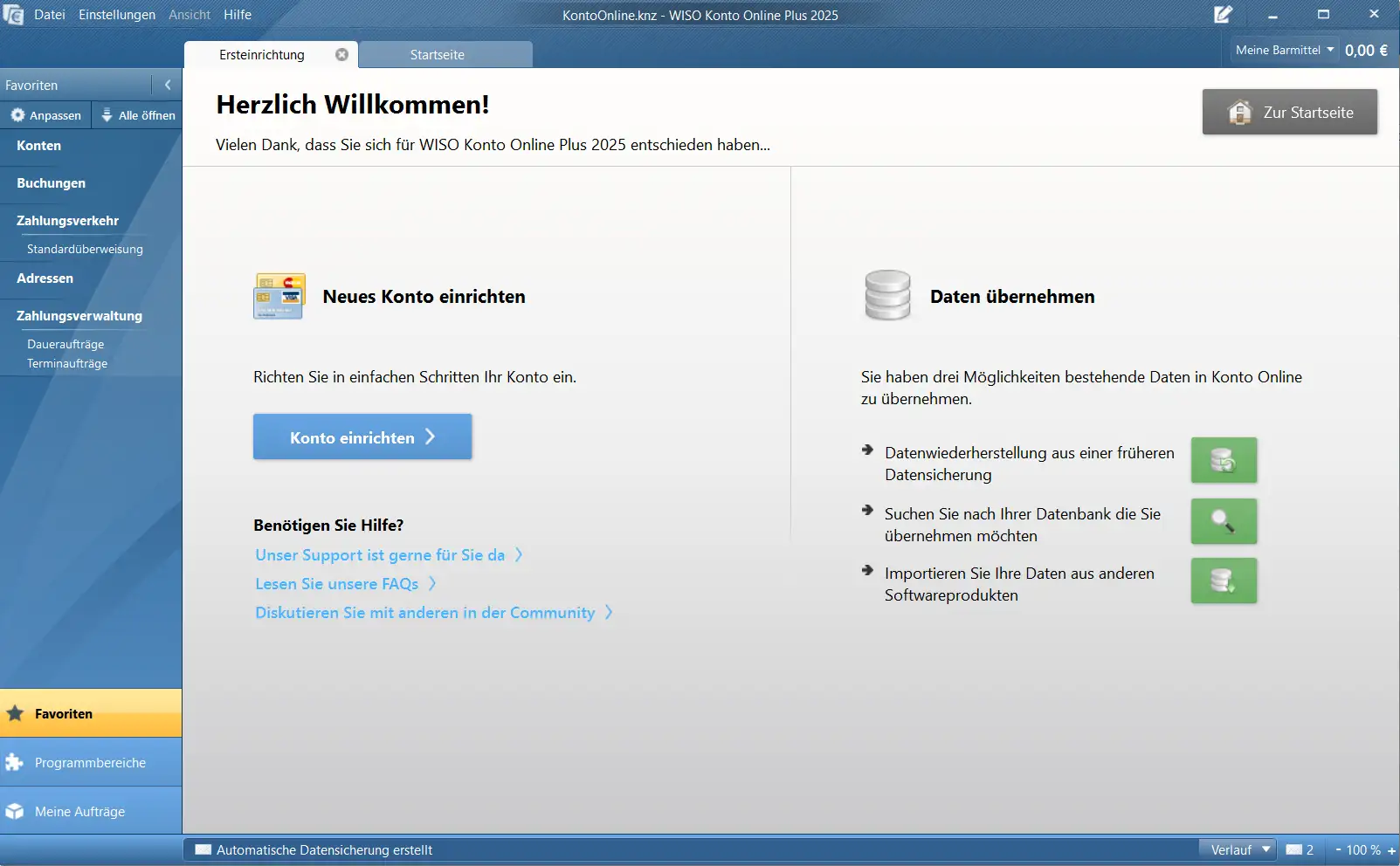Show the Programmbereiche section
The height and width of the screenshot is (866, 1400).
(x=90, y=762)
